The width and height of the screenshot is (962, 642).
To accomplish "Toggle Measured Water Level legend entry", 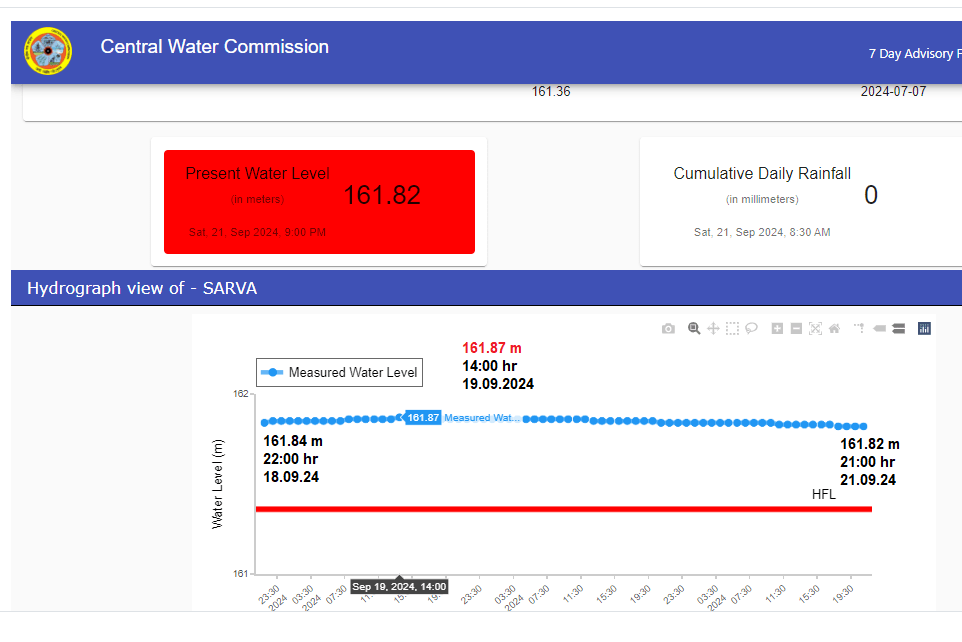I will [339, 373].
